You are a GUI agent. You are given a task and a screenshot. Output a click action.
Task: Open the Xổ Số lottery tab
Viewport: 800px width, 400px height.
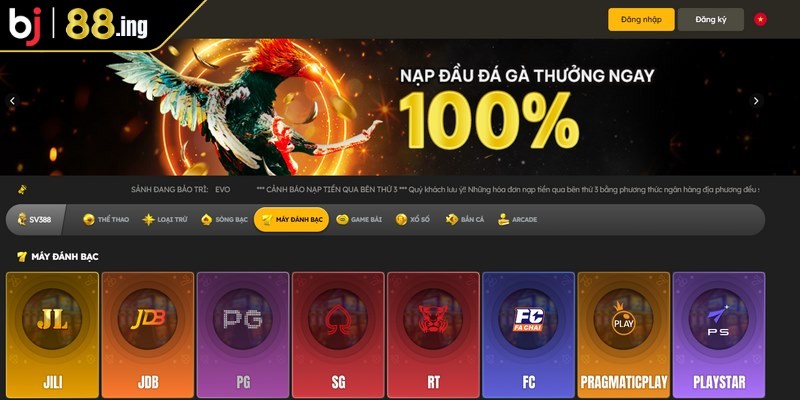coord(413,219)
